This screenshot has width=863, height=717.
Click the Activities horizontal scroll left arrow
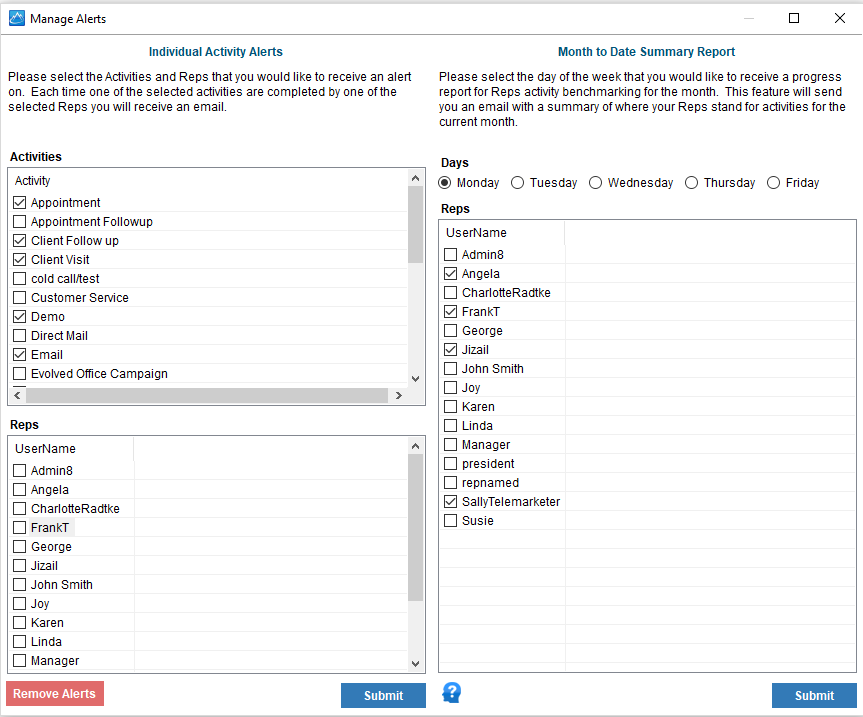coord(18,395)
